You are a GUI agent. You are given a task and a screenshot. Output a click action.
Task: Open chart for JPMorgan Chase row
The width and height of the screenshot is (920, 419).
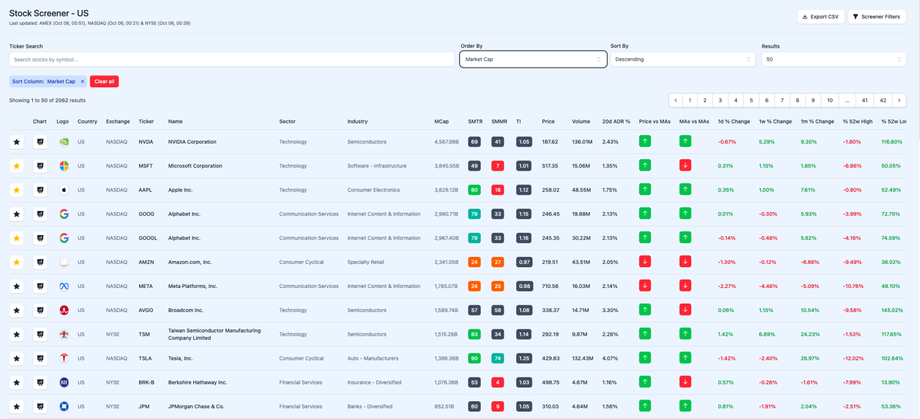pos(40,406)
